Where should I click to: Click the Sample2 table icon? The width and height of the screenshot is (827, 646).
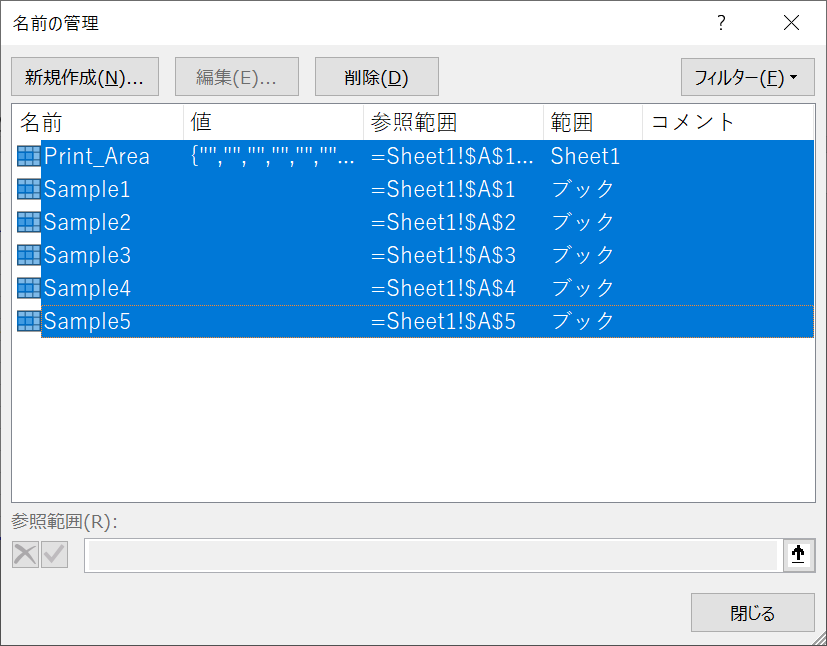click(x=28, y=222)
